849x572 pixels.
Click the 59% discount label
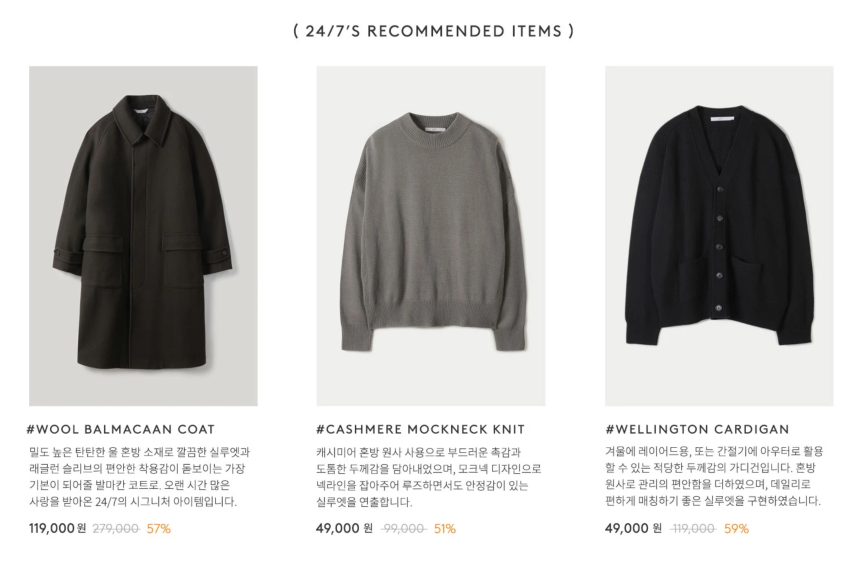tap(736, 529)
